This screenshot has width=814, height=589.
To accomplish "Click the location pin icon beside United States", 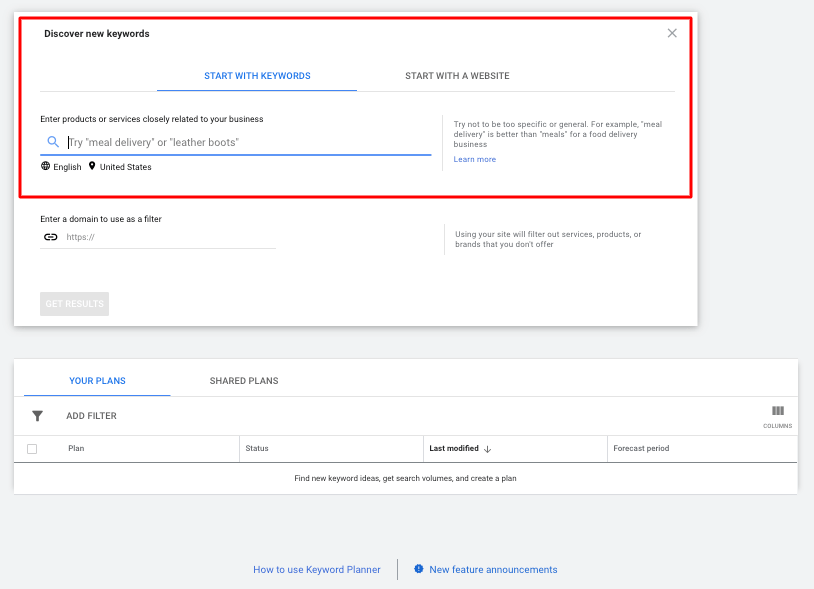I will (x=91, y=167).
